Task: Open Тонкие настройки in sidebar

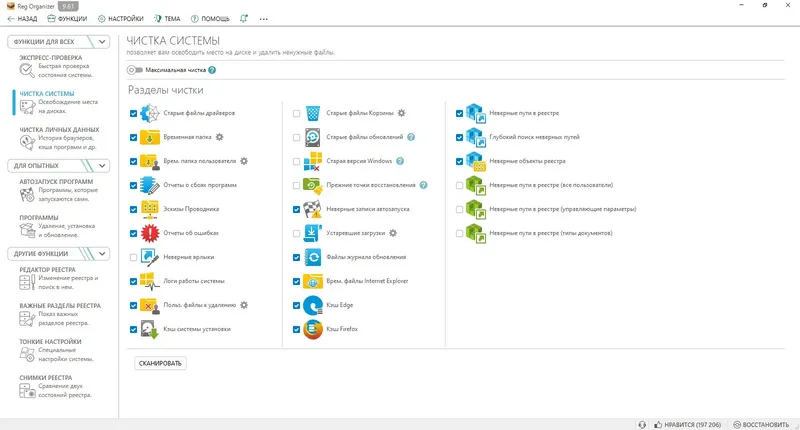Action: click(57, 350)
